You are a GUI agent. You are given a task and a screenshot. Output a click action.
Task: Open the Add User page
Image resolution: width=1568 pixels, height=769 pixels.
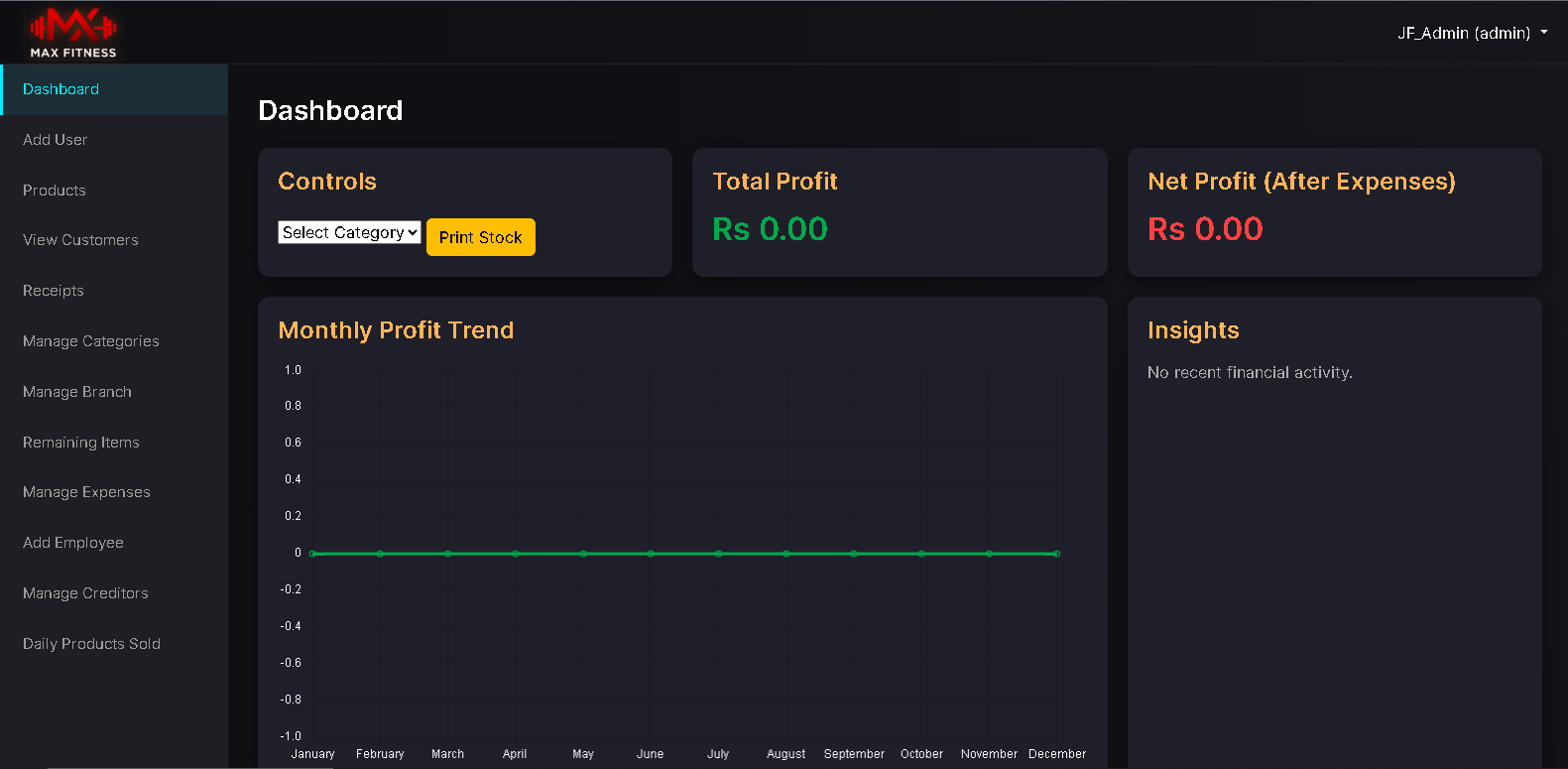[56, 140]
